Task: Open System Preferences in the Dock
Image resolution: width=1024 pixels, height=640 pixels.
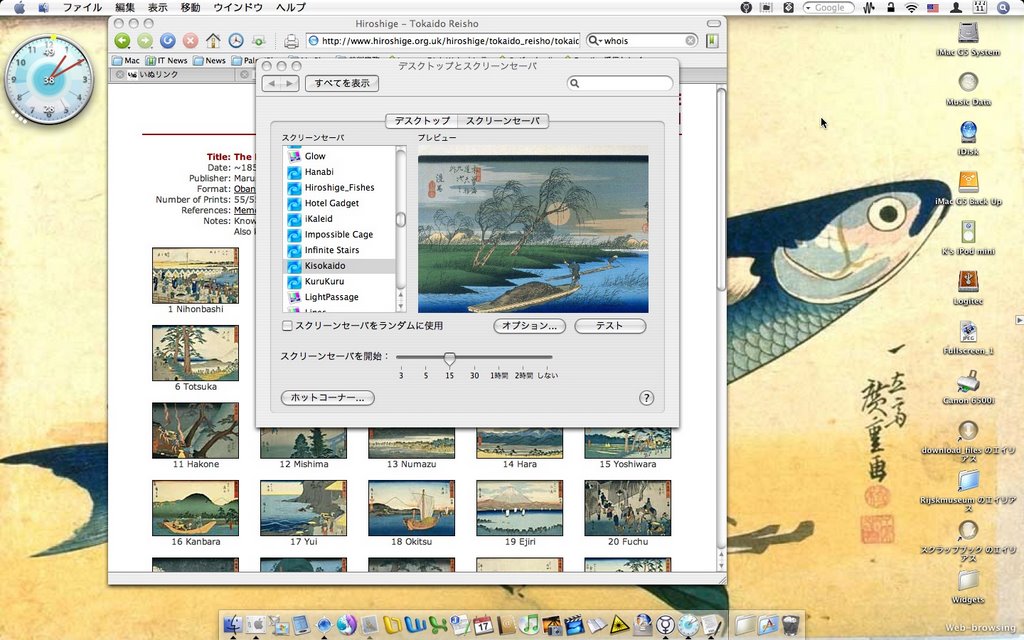Action: (x=255, y=625)
